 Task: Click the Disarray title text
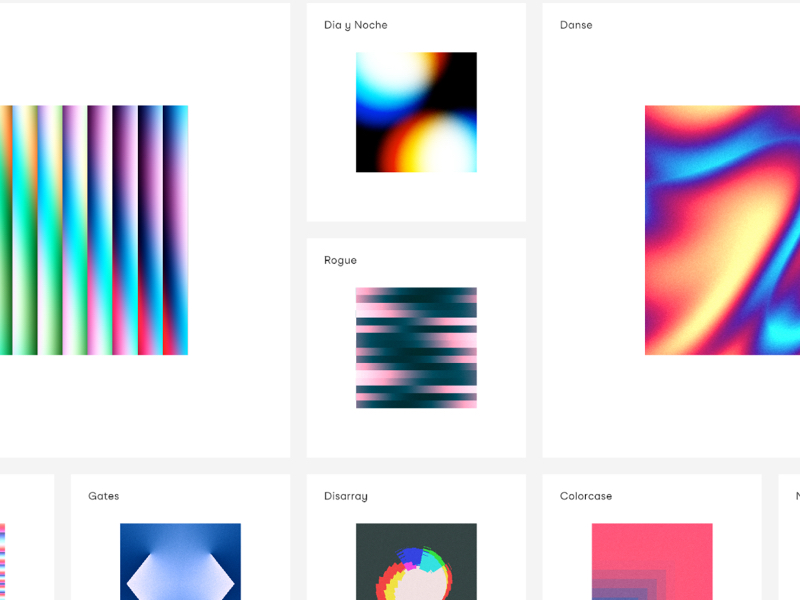coord(346,496)
